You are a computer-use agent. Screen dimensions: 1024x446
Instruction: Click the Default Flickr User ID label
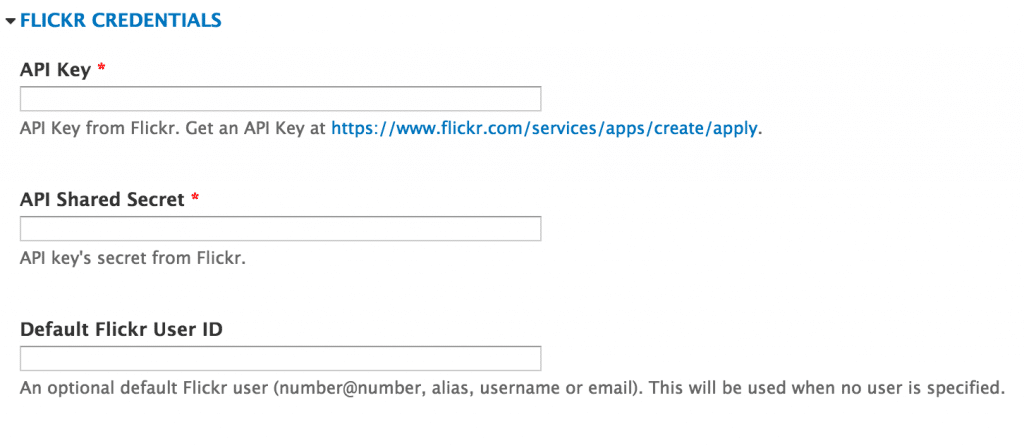pyautogui.click(x=121, y=330)
